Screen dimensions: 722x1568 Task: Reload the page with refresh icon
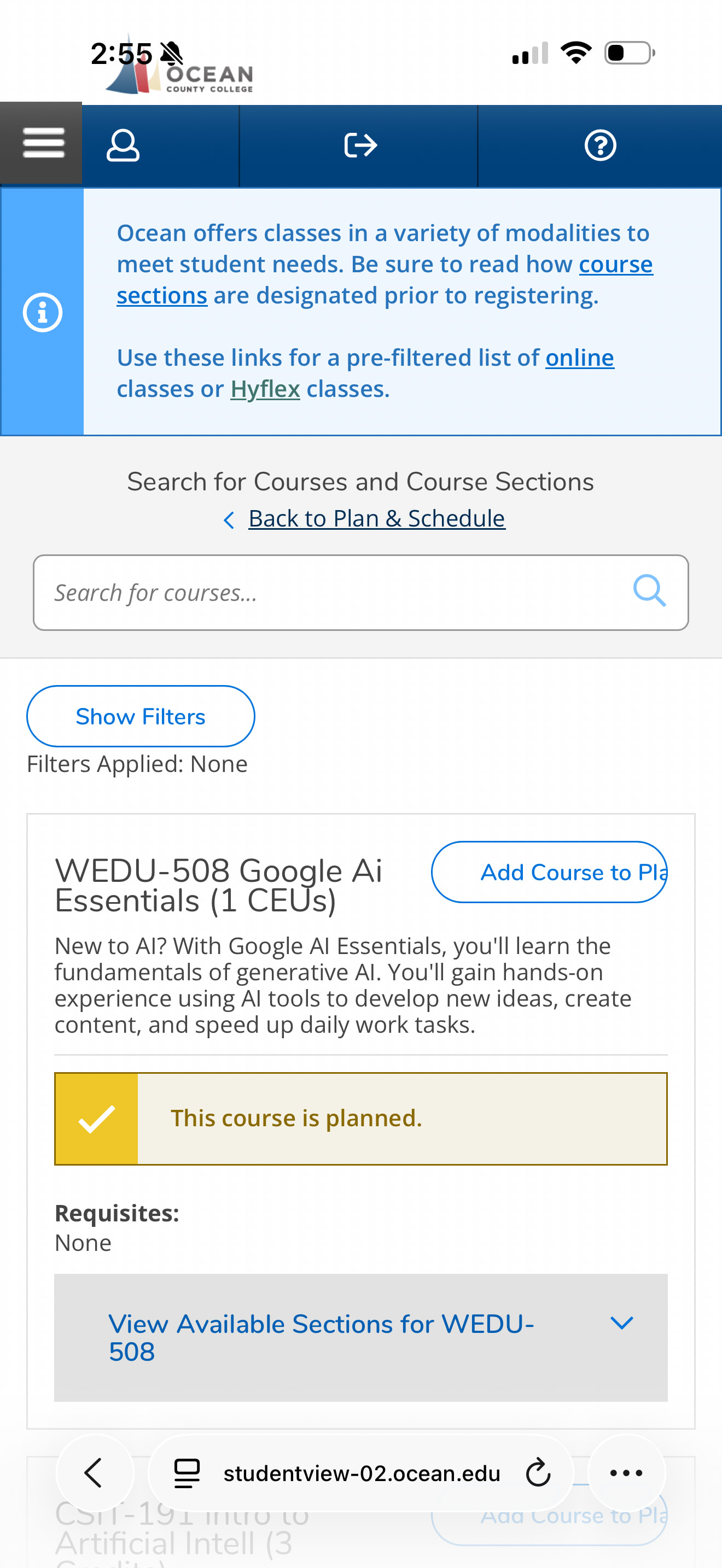538,1473
